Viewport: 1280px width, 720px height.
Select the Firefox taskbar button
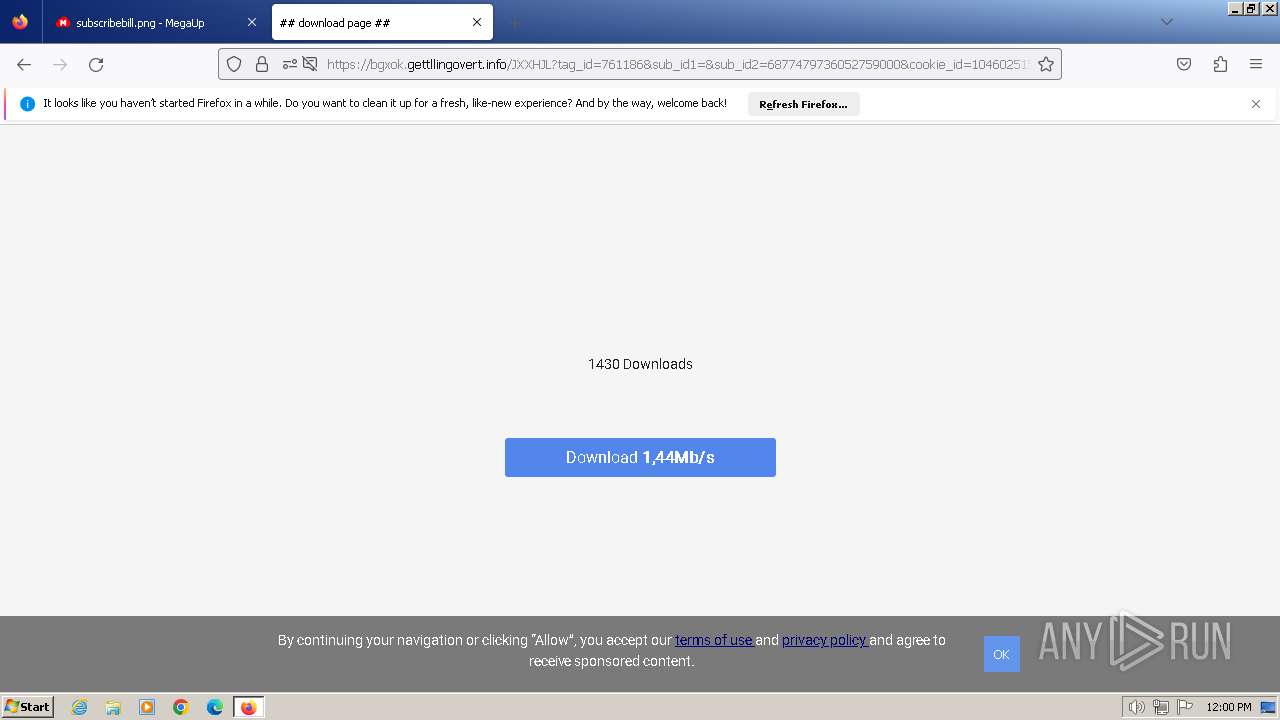[248, 707]
